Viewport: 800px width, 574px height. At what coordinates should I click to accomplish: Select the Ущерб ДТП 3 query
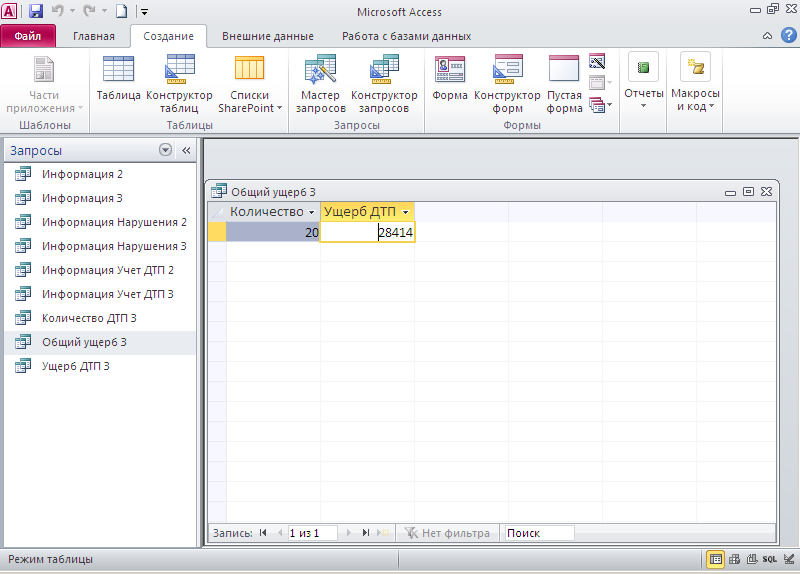(x=100, y=366)
